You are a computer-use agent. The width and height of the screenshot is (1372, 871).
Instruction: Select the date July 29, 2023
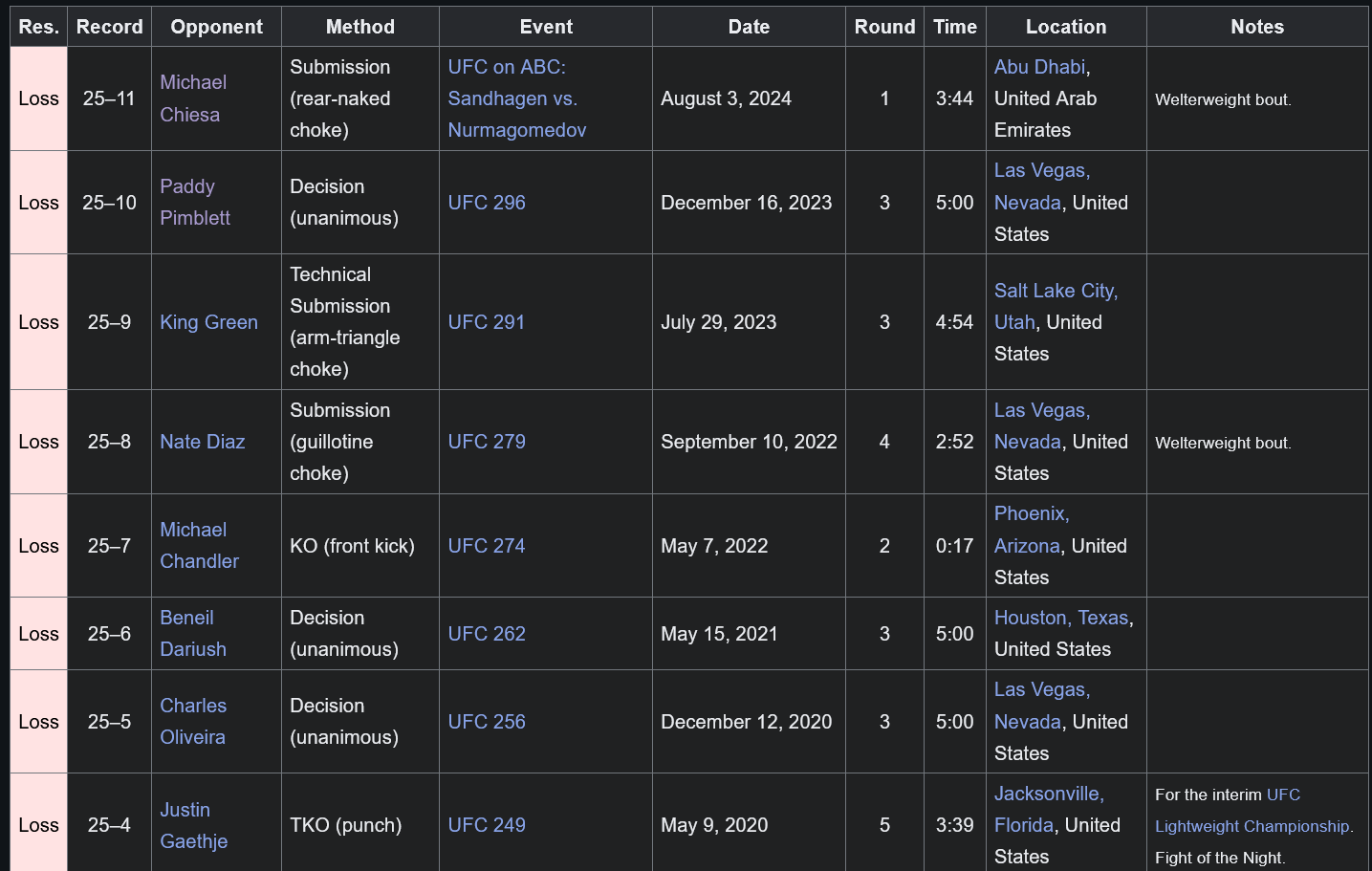click(x=718, y=322)
